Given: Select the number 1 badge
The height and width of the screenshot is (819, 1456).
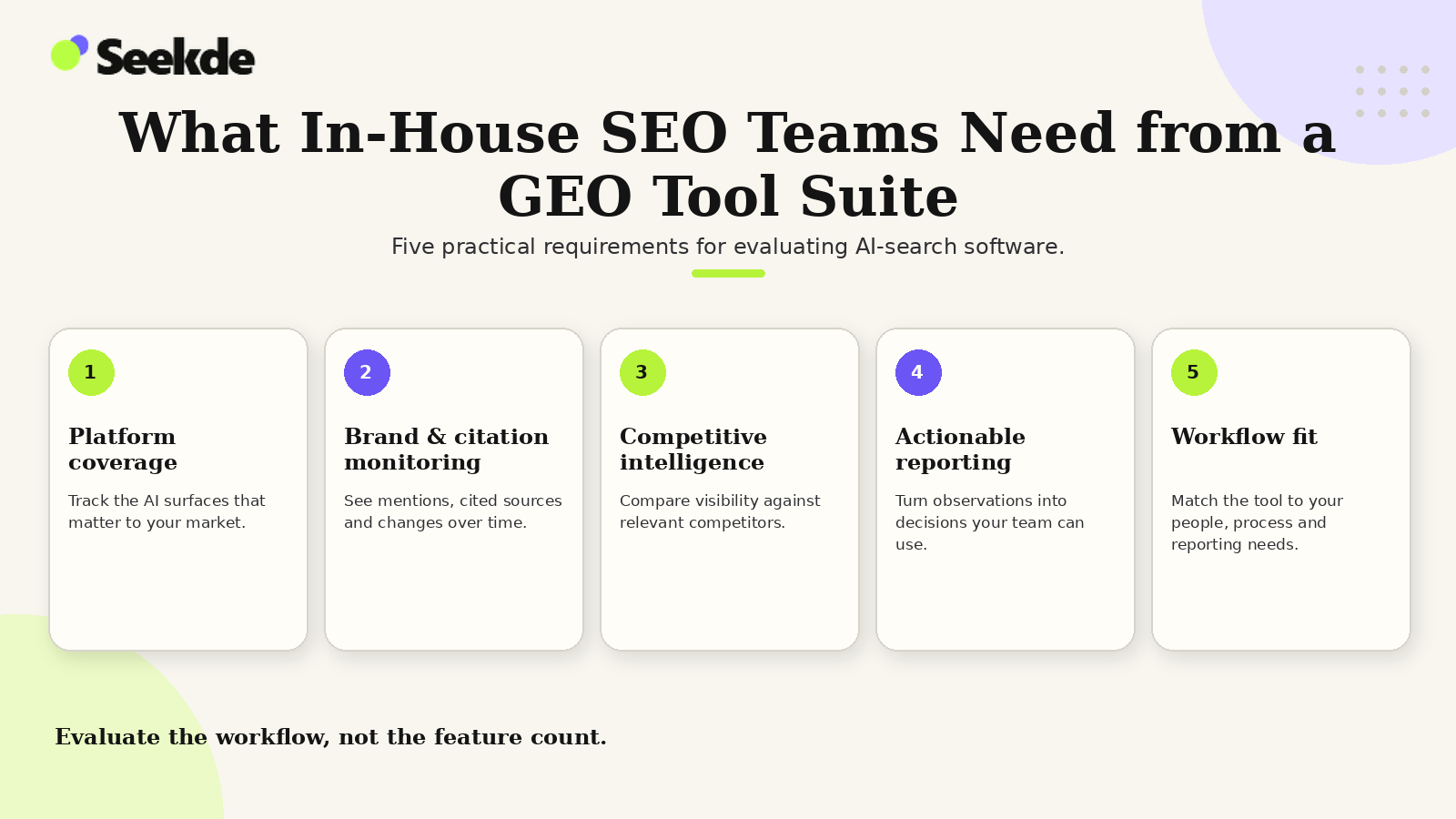Looking at the screenshot, I should click(91, 372).
